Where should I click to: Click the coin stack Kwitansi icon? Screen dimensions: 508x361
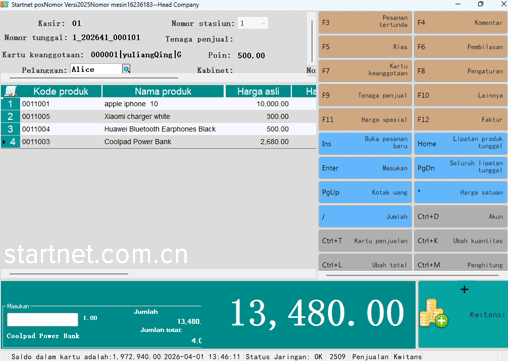coord(433,313)
